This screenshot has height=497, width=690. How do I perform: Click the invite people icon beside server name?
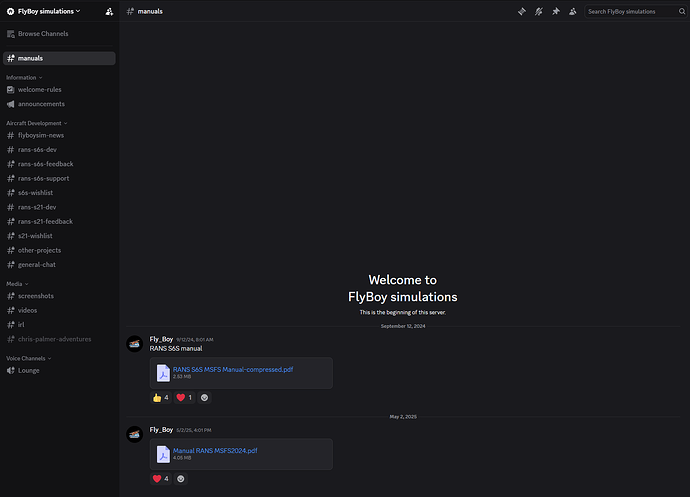(109, 11)
